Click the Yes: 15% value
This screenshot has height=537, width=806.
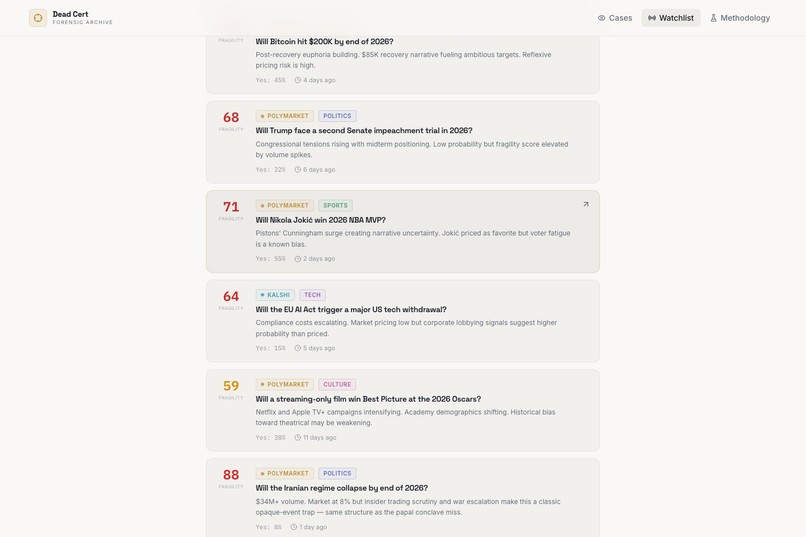[270, 348]
